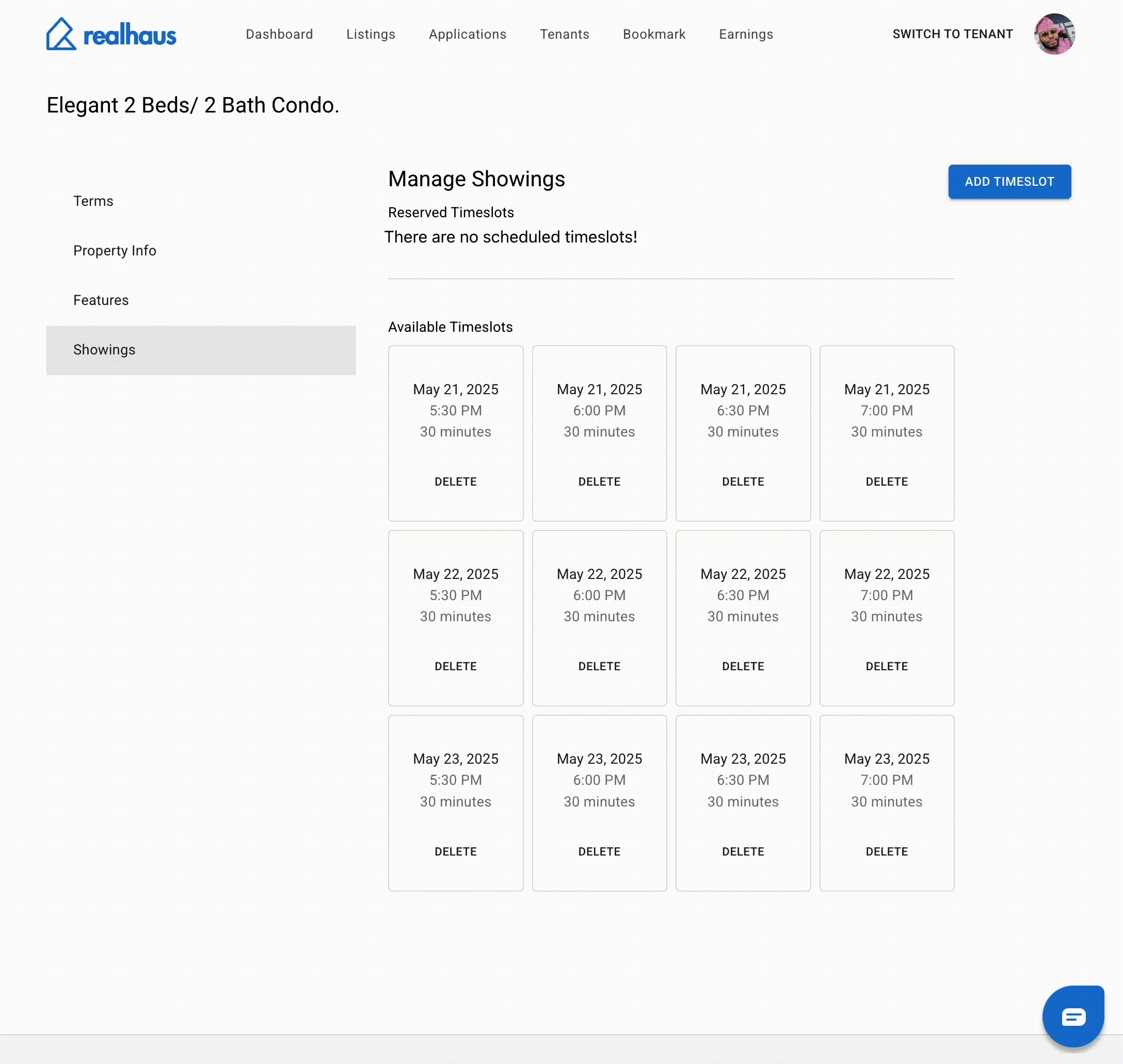Select Showings in the sidebar
Image resolution: width=1123 pixels, height=1064 pixels.
pyautogui.click(x=104, y=349)
